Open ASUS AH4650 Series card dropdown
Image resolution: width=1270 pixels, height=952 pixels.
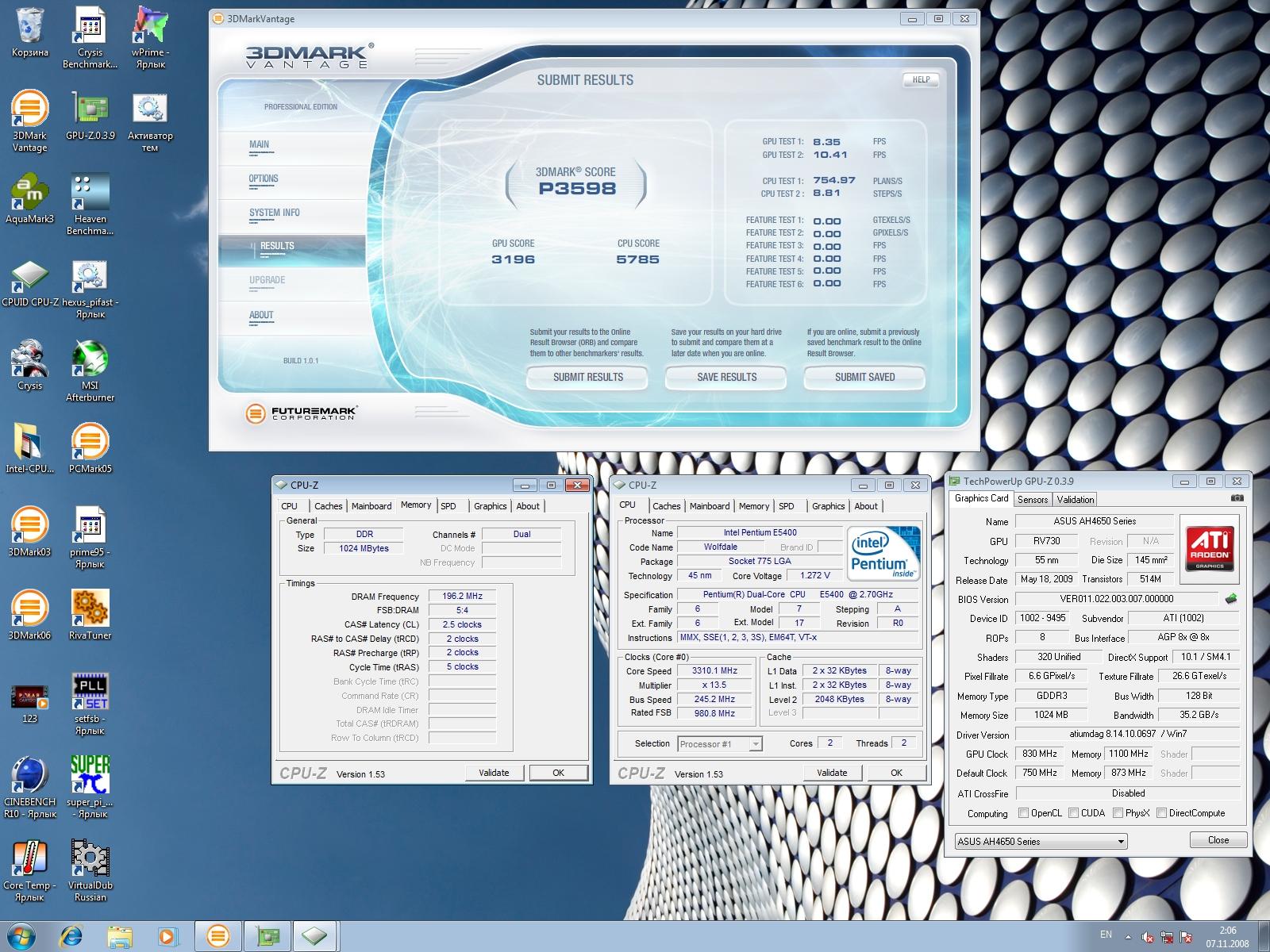(x=1041, y=841)
